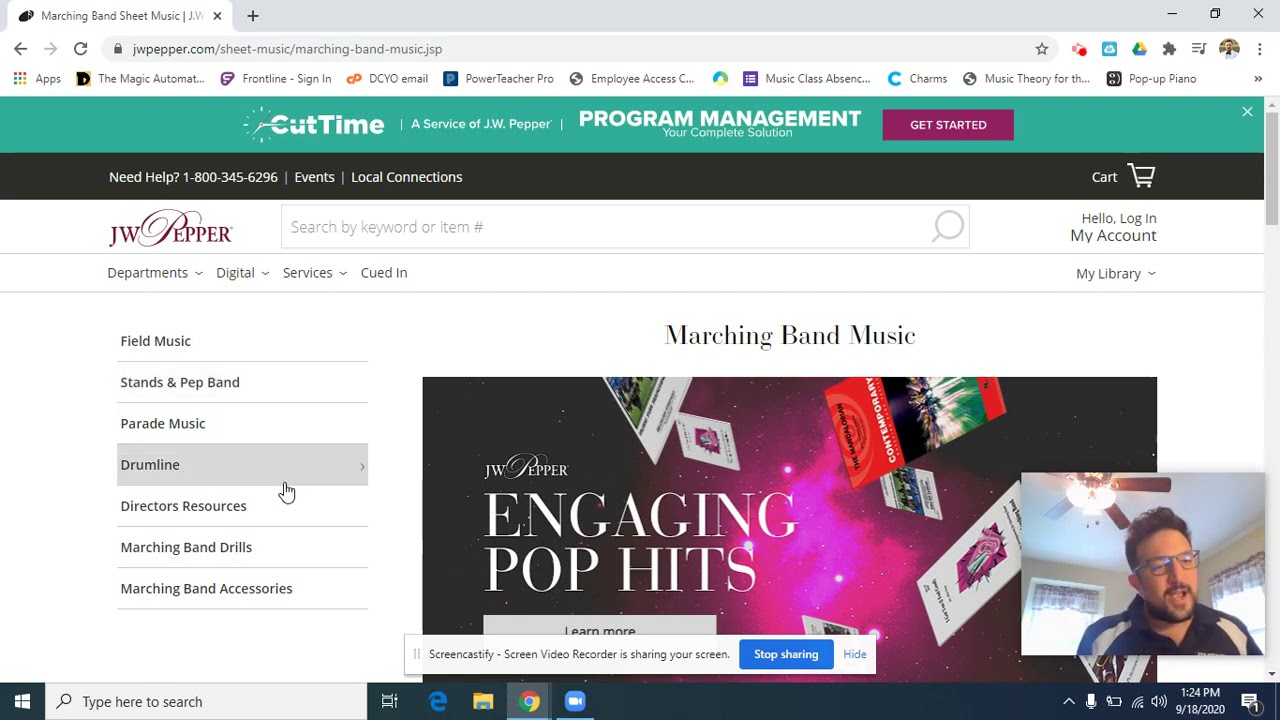Image resolution: width=1280 pixels, height=720 pixels.
Task: Open Windows Start menu
Action: coord(22,702)
